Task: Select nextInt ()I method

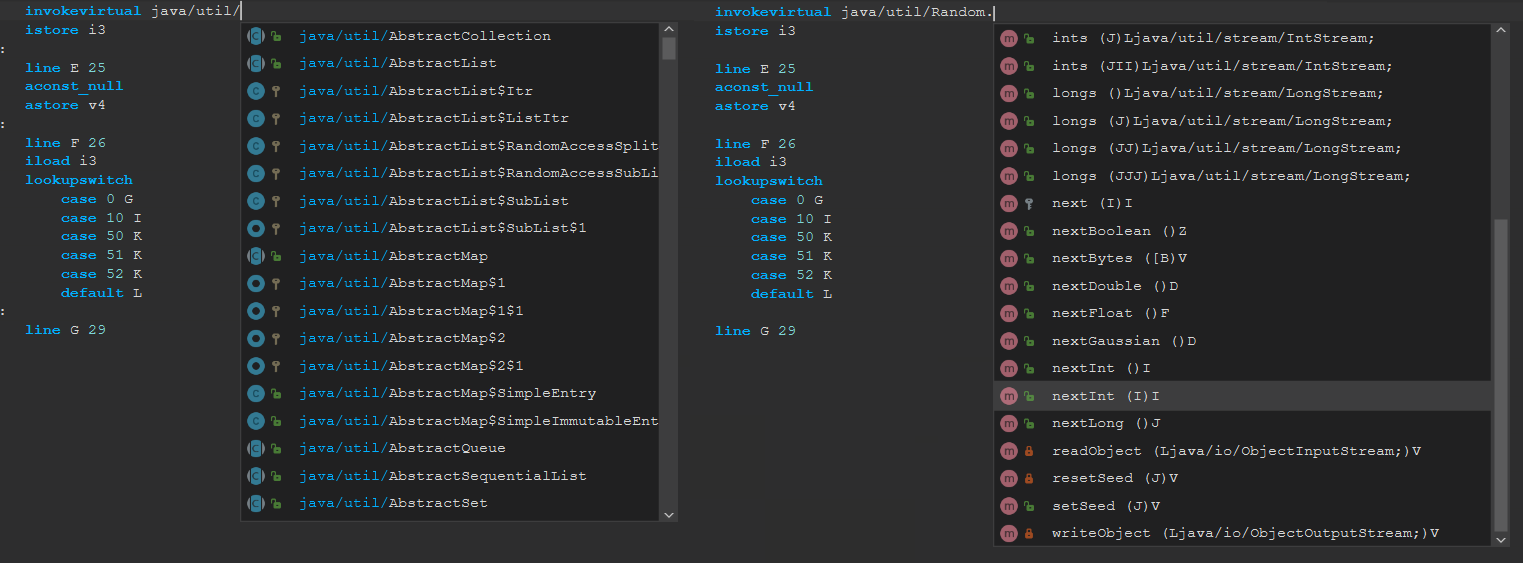Action: click(x=1242, y=368)
